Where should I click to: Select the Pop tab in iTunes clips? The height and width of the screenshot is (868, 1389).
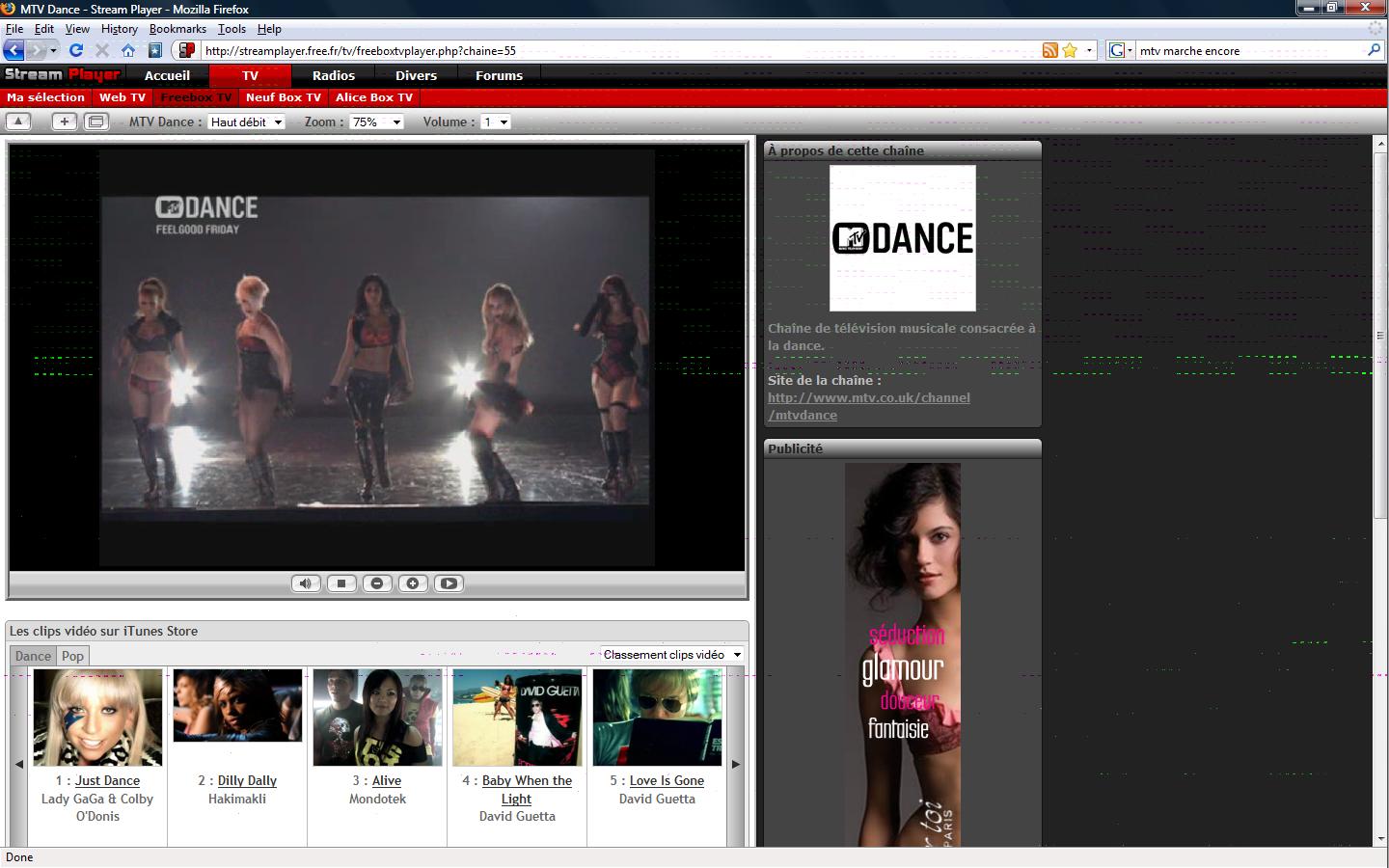point(72,656)
